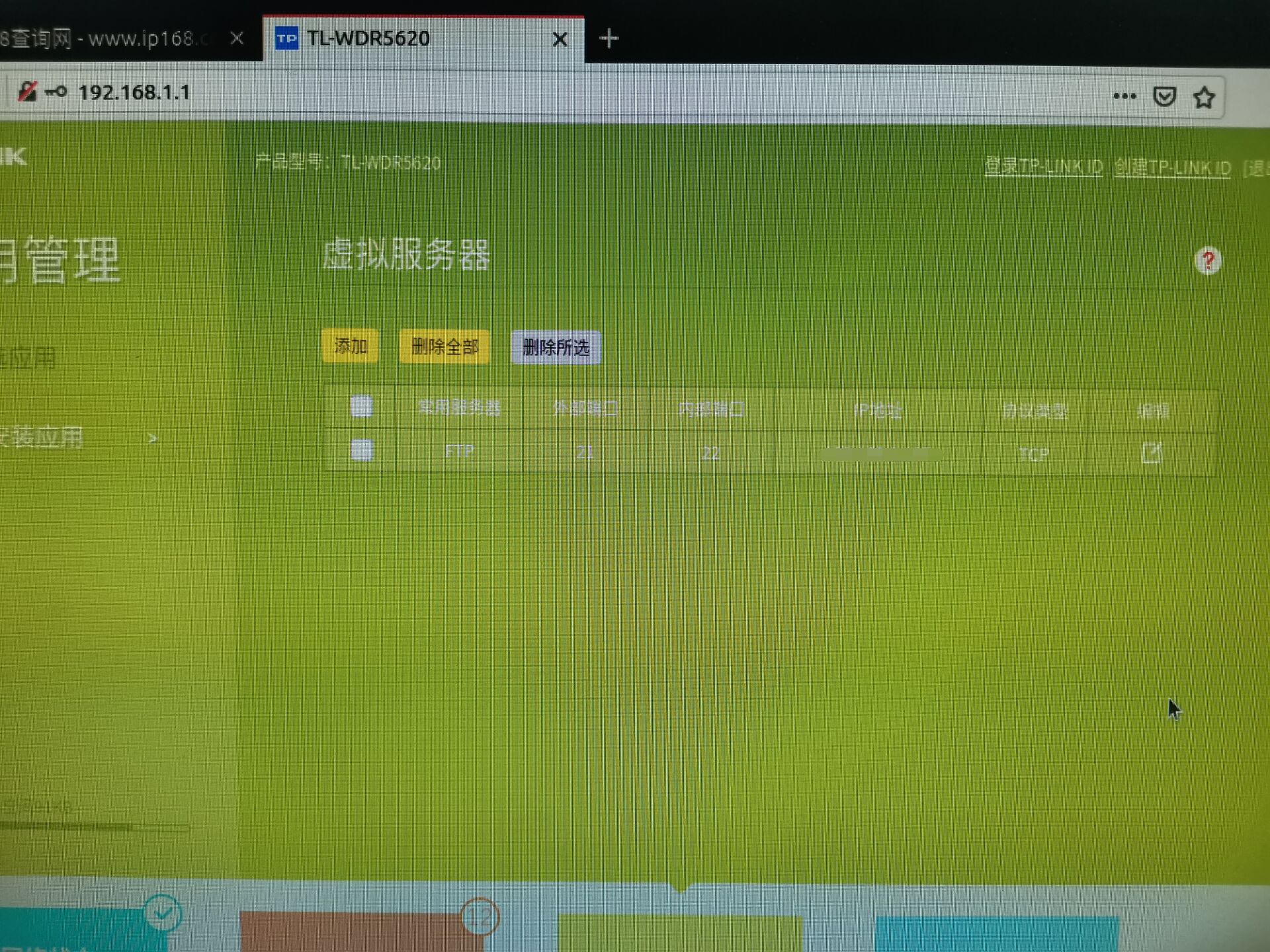Click the checkmark circle icon at bottom left
This screenshot has width=1270, height=952.
(x=163, y=914)
